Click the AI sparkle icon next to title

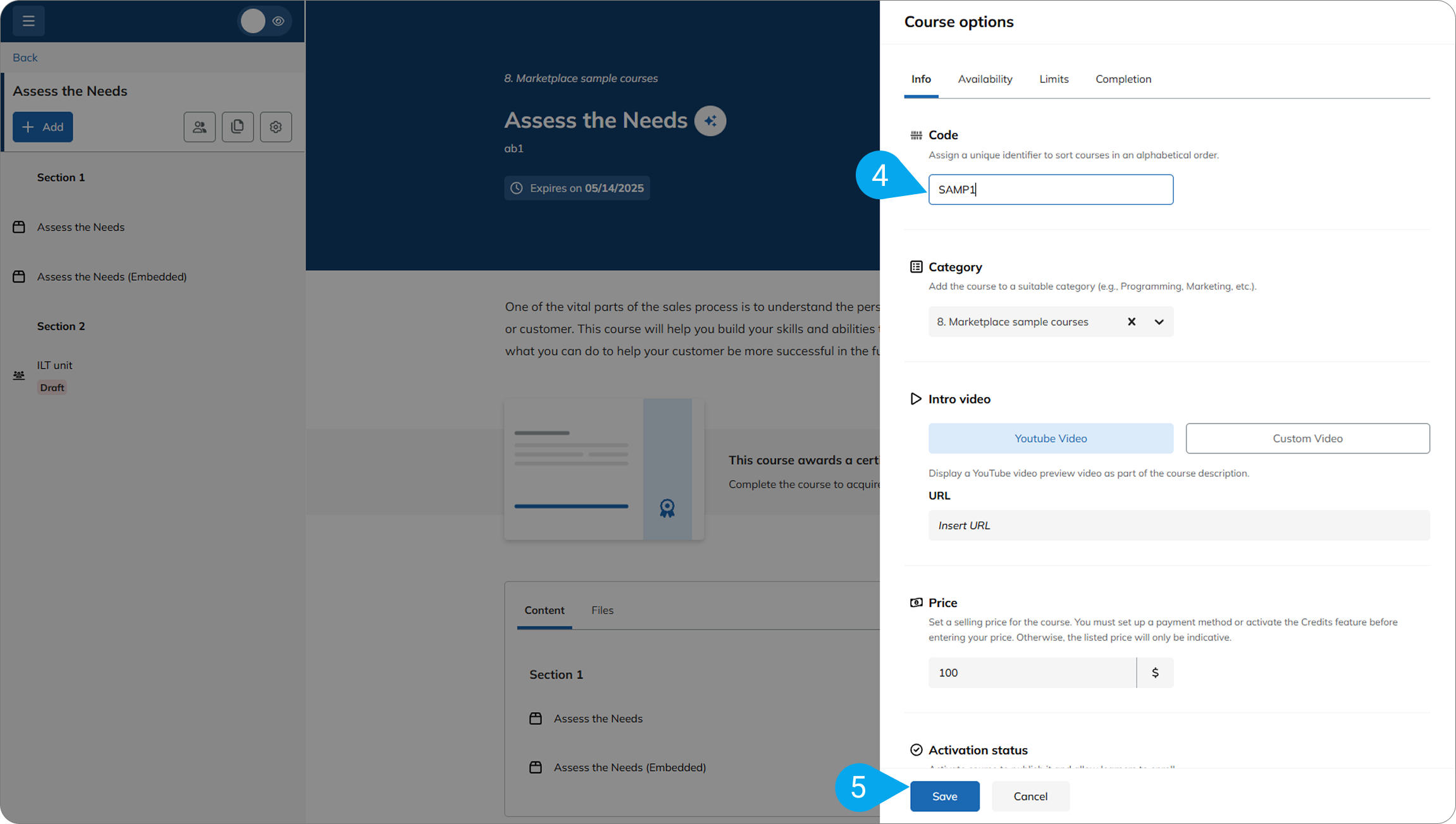pos(710,121)
